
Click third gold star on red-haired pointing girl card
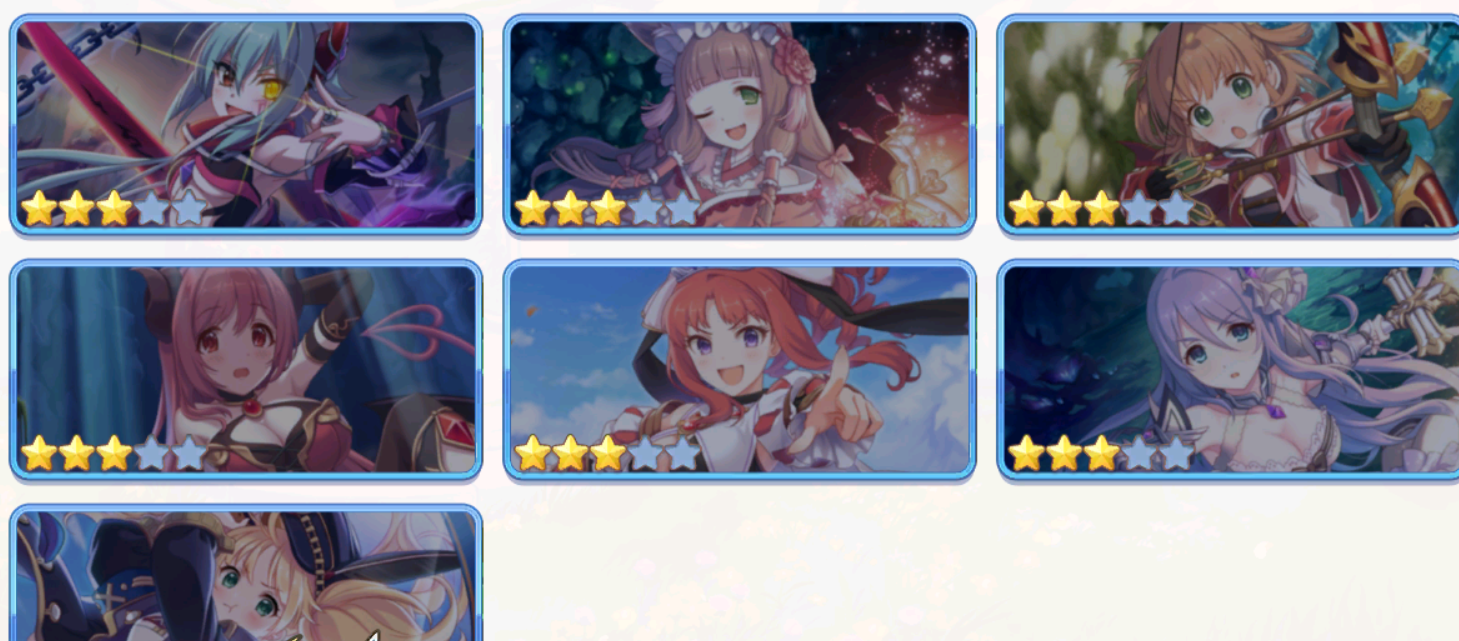click(607, 453)
